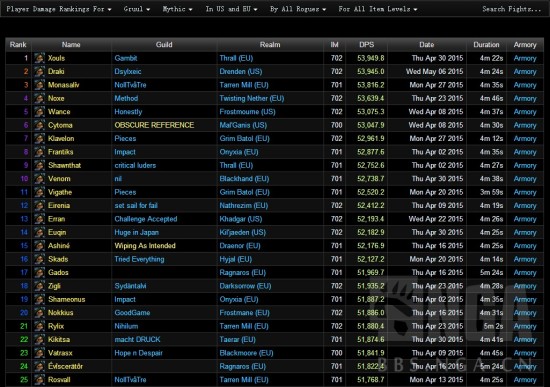550x387 pixels.
Task: Click the rogue class icon beside Rosvall
Action: point(40,380)
